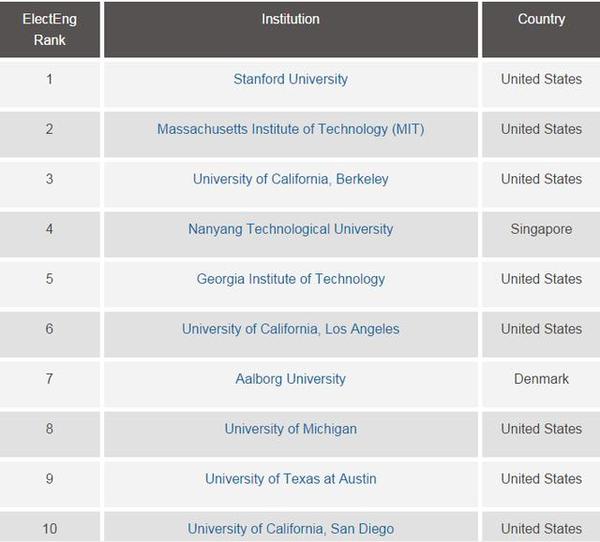This screenshot has height=542, width=600.
Task: Click University of California, Berkeley link
Action: click(x=290, y=179)
